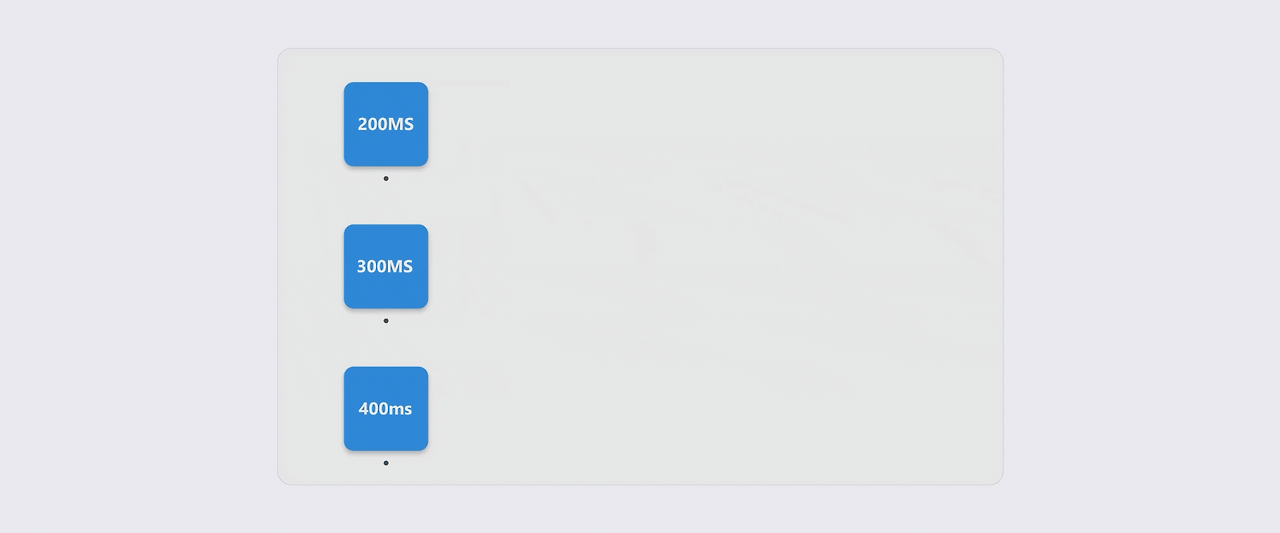Activate the bottom blue square labeled 400ms
The image size is (1280, 533).
[x=386, y=408]
